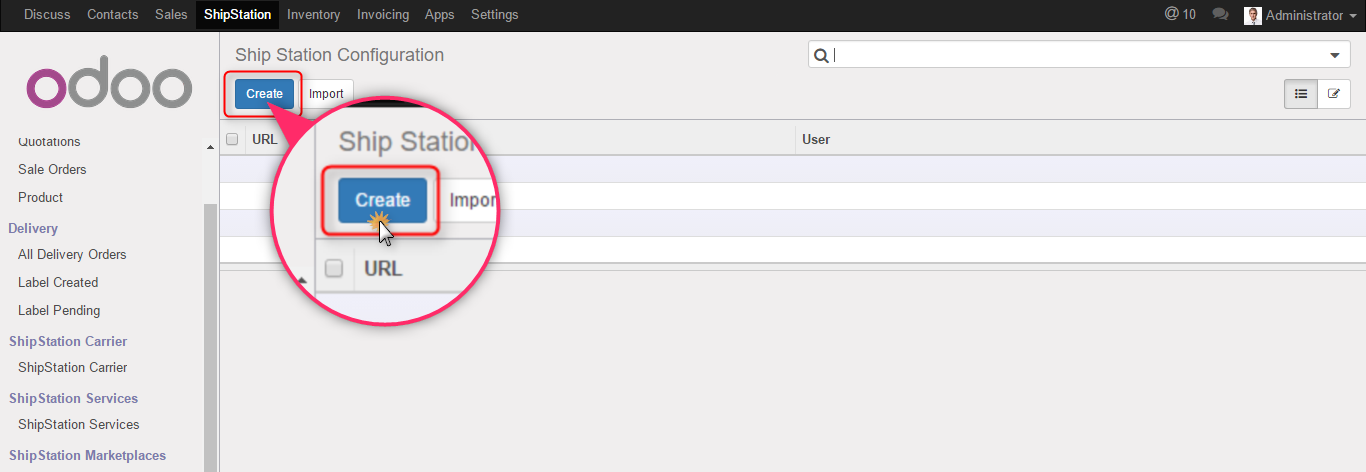The height and width of the screenshot is (472, 1366).
Task: Click the search magnifier icon
Action: tap(821, 56)
